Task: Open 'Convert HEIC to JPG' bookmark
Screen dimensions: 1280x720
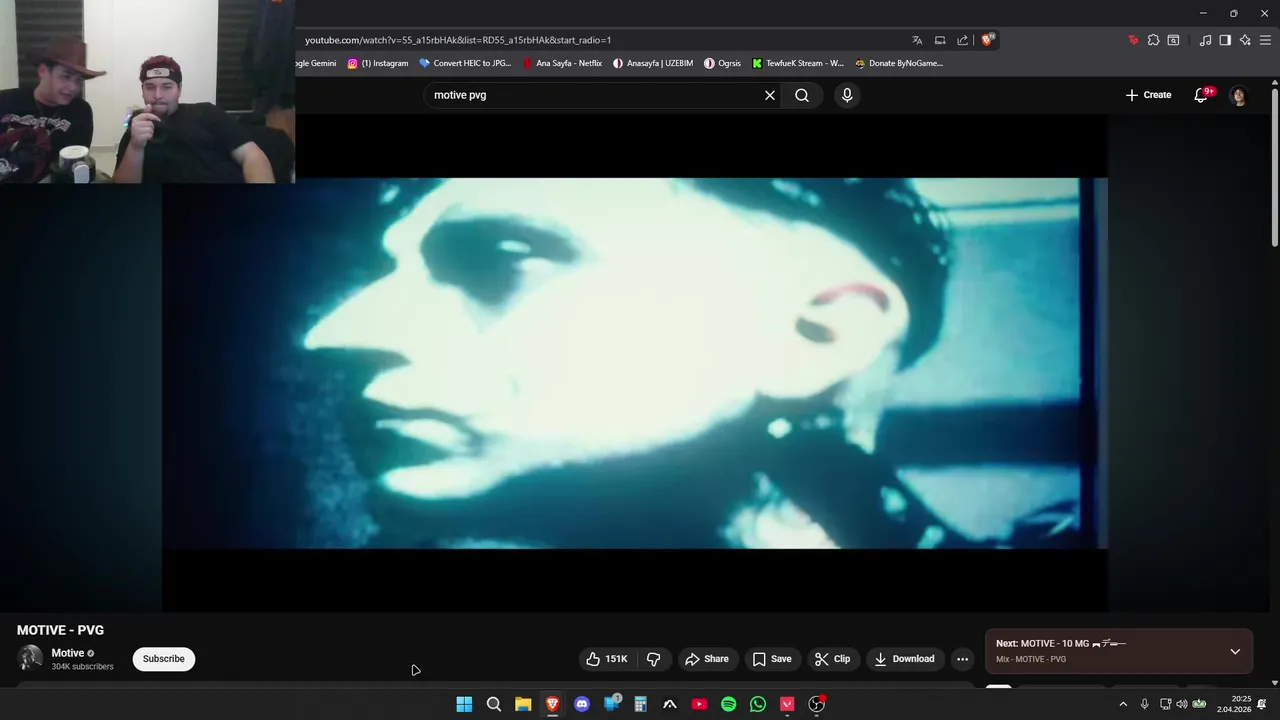Action: (465, 63)
